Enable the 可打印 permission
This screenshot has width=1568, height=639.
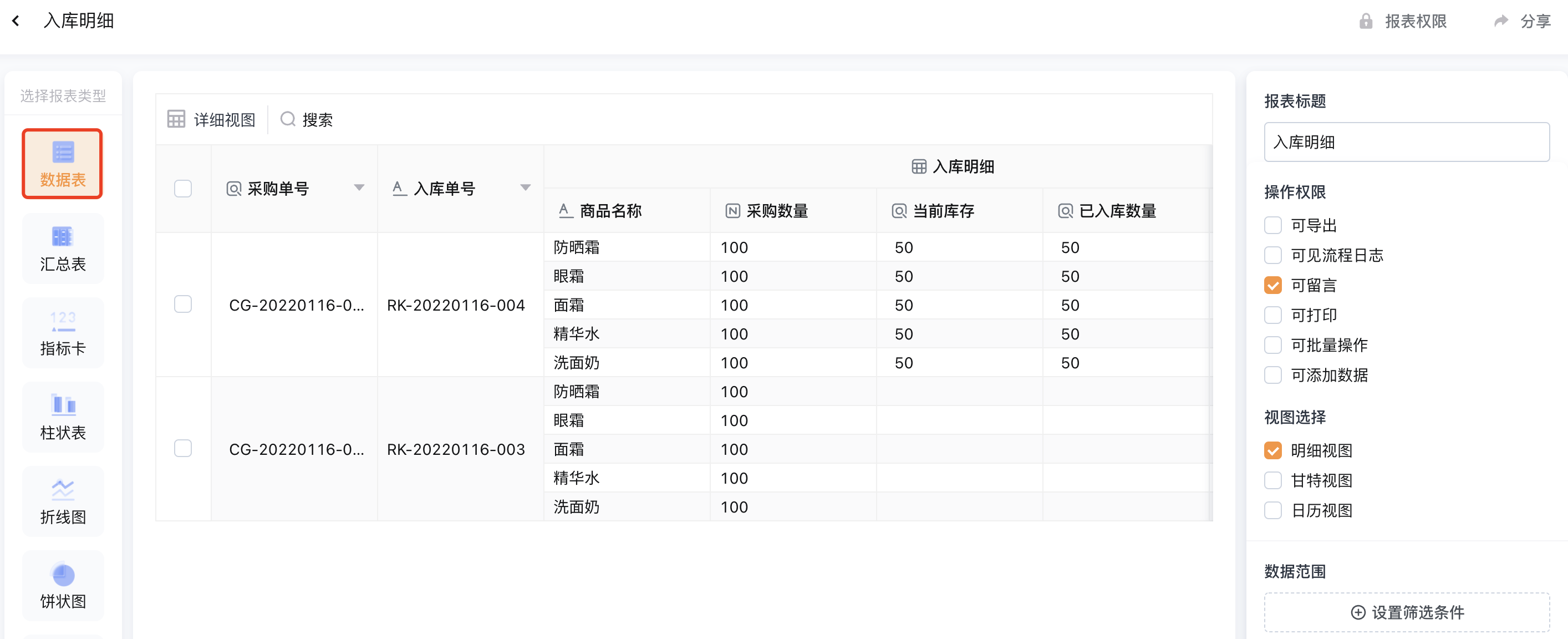tap(1273, 315)
